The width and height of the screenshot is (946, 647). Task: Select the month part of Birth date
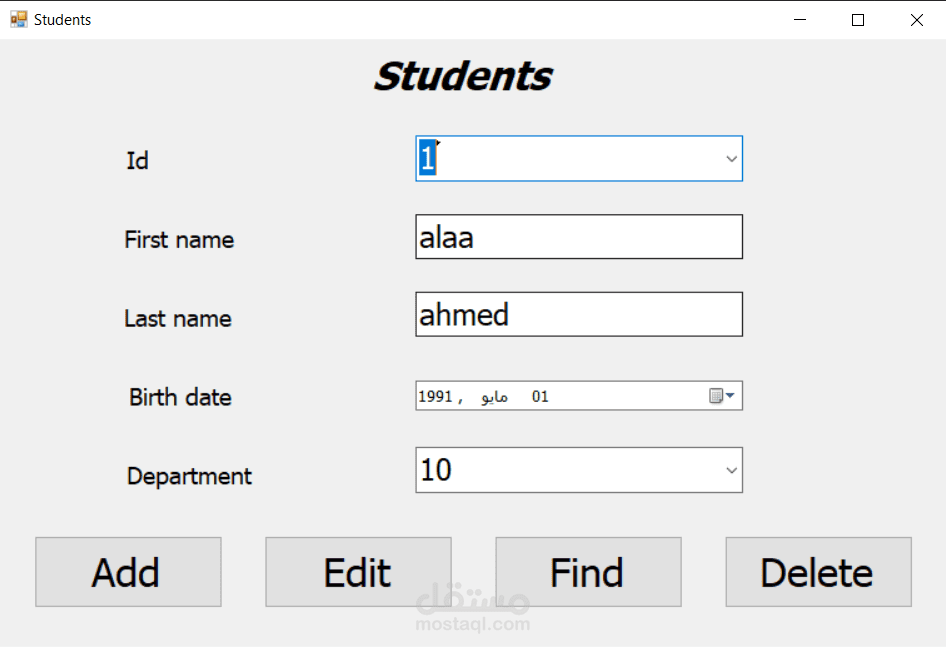point(494,397)
